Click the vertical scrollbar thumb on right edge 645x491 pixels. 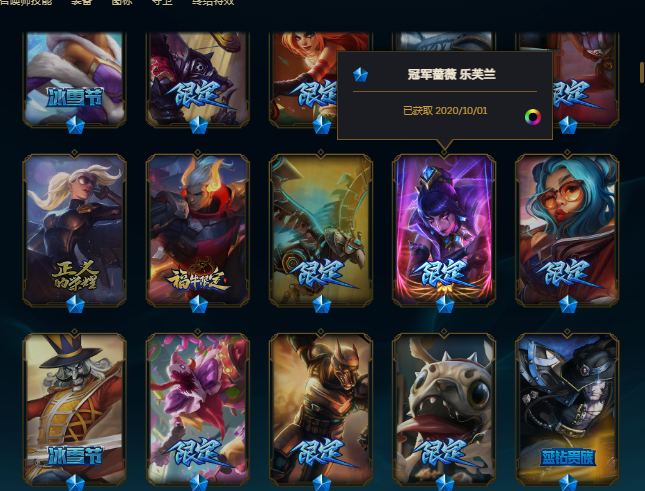click(642, 72)
